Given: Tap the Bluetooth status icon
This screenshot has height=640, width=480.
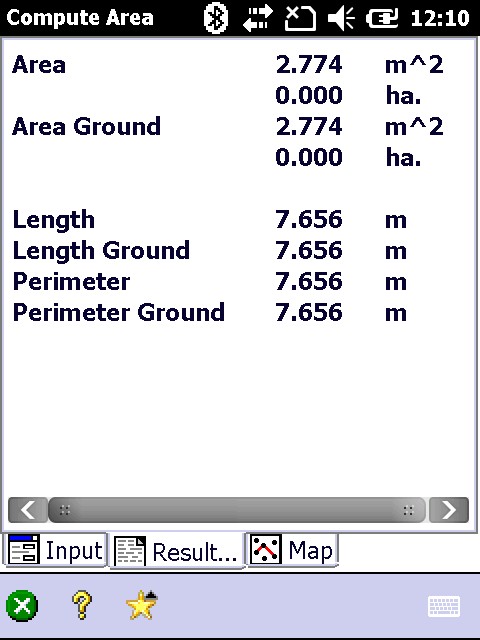Looking at the screenshot, I should [x=216, y=18].
